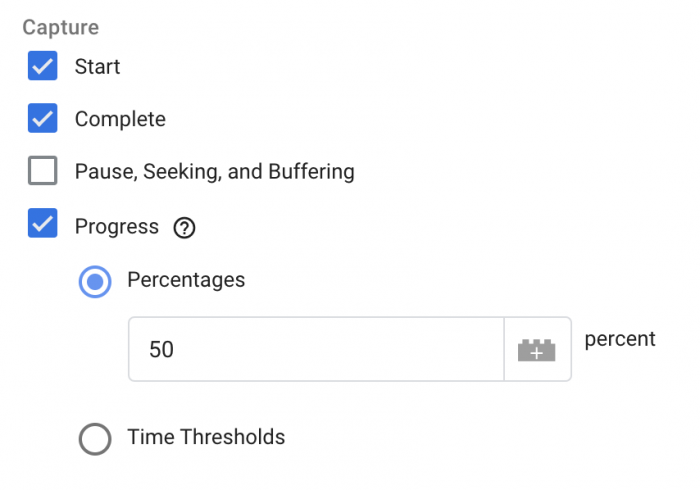Image resolution: width=700 pixels, height=490 pixels.
Task: Click the Percentages label text
Action: (x=186, y=280)
